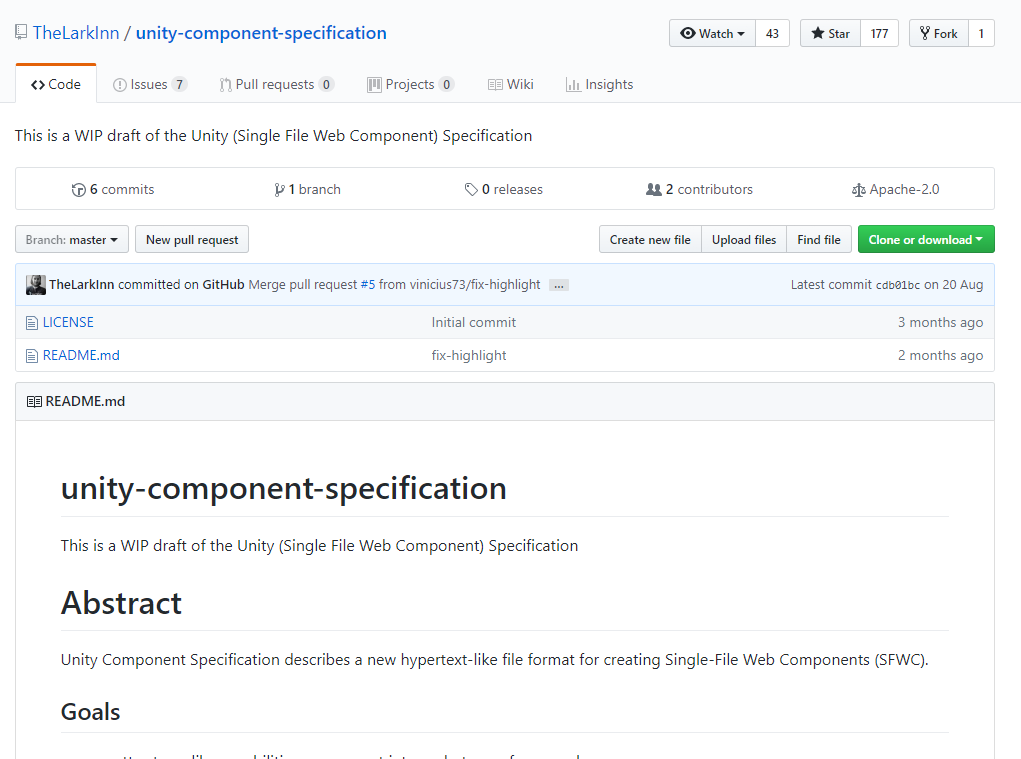Click New pull request button

point(192,240)
